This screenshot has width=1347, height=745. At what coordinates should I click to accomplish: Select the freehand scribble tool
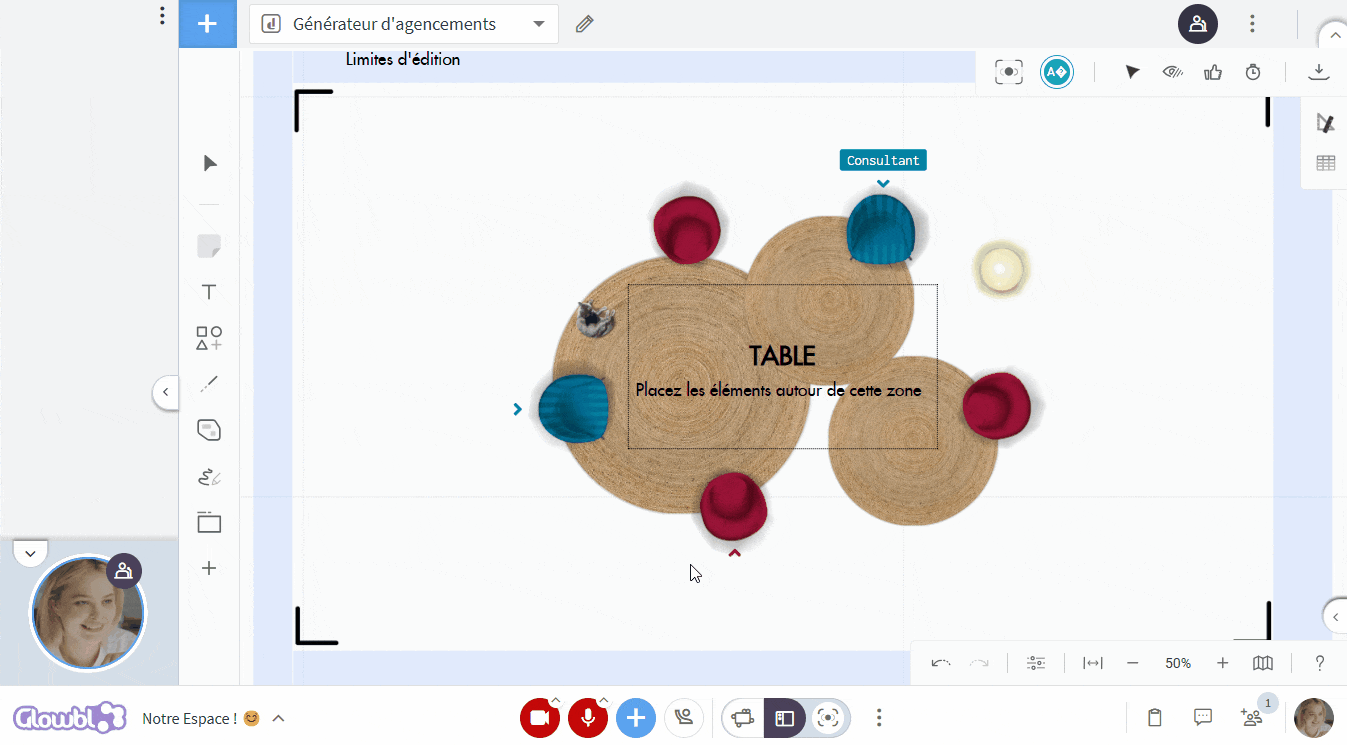coord(209,476)
